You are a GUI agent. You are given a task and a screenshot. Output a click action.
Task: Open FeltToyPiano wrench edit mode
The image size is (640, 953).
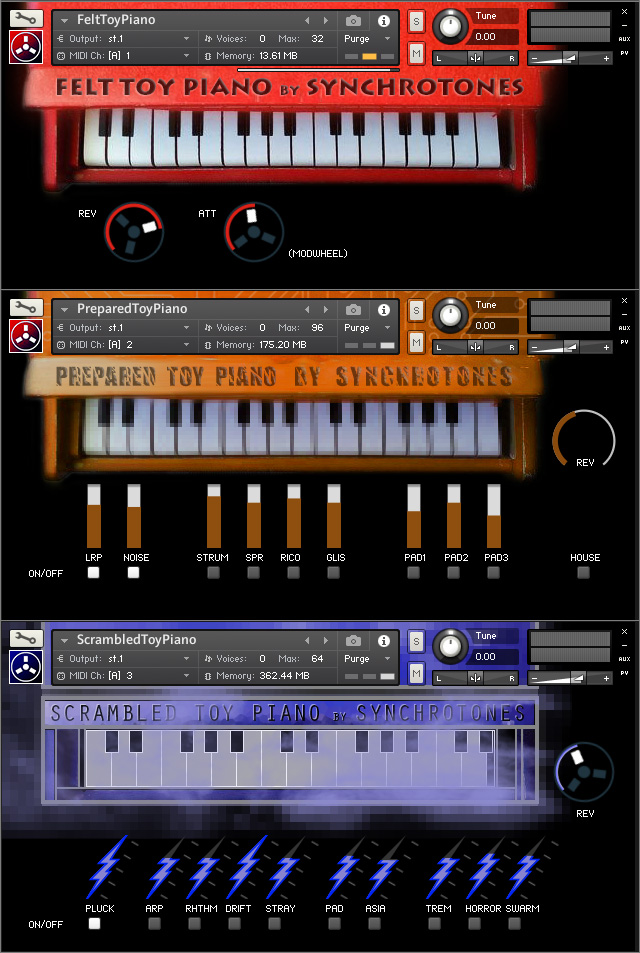click(26, 18)
